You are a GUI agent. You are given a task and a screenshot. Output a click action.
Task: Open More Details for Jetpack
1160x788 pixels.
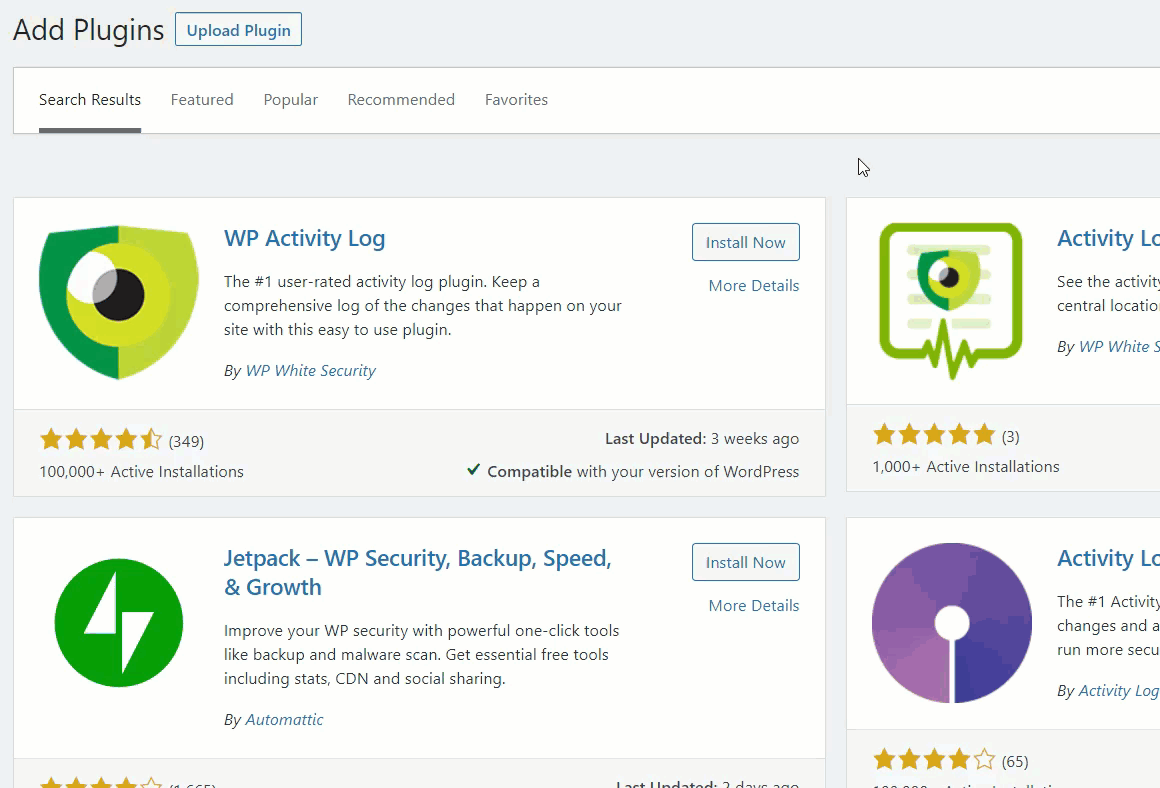754,605
